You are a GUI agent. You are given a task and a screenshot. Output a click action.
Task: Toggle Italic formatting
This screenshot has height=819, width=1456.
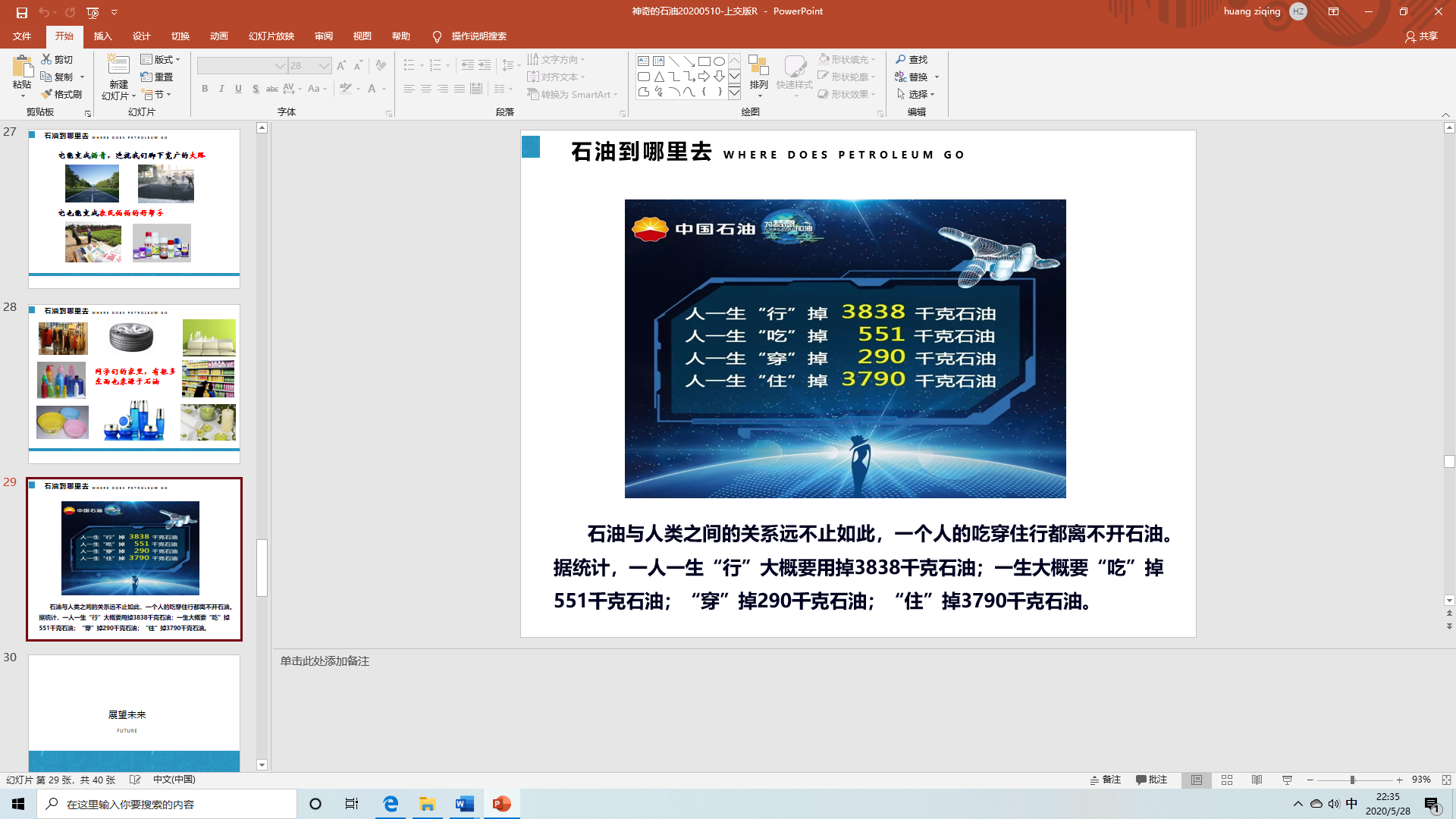coord(221,89)
